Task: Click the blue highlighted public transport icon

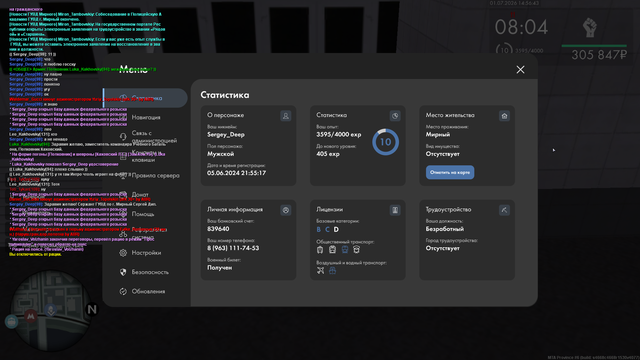Action: coord(344,249)
